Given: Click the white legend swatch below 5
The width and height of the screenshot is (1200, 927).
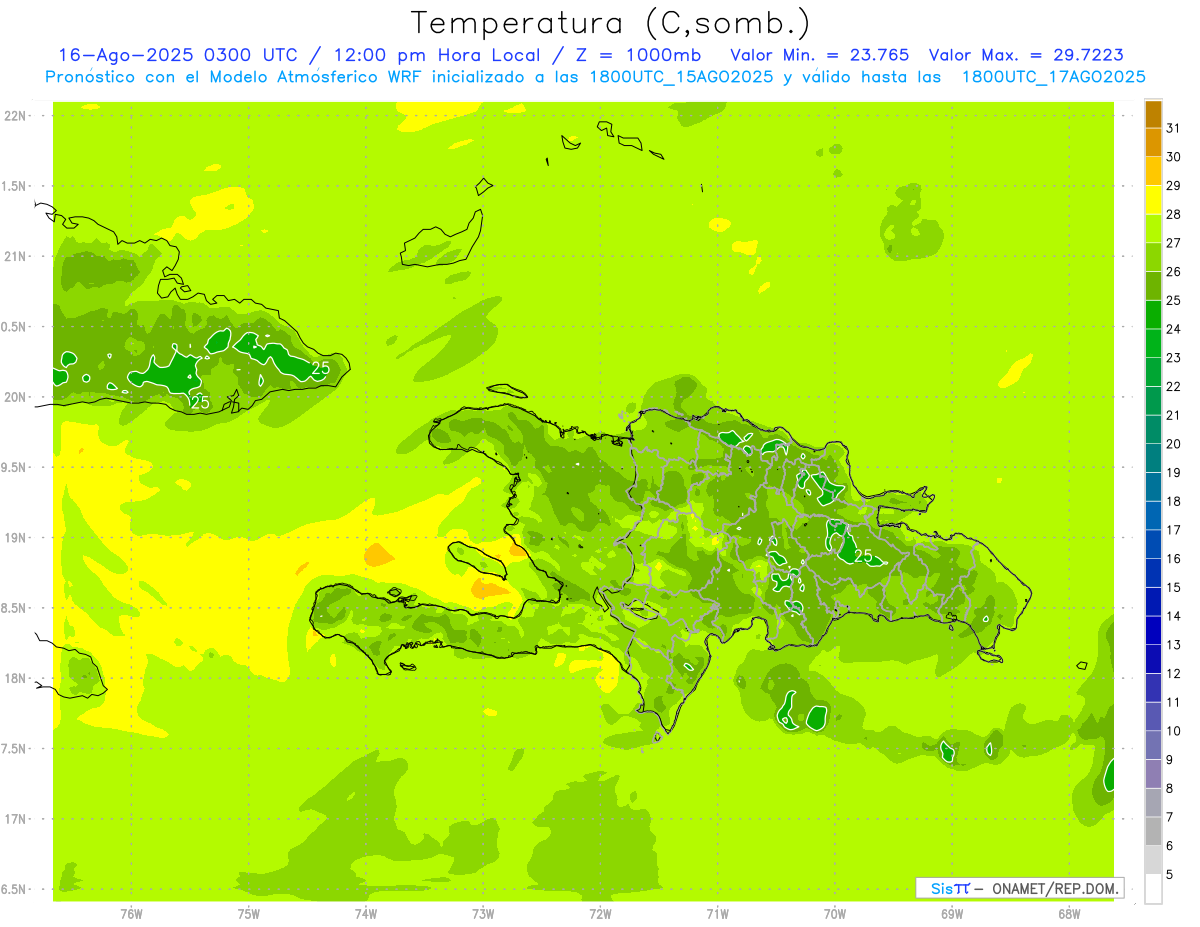Looking at the screenshot, I should (1154, 889).
